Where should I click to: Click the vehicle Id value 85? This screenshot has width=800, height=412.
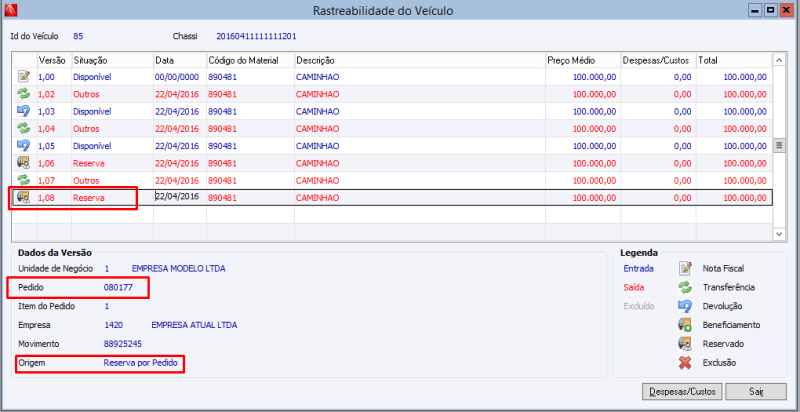tap(78, 36)
